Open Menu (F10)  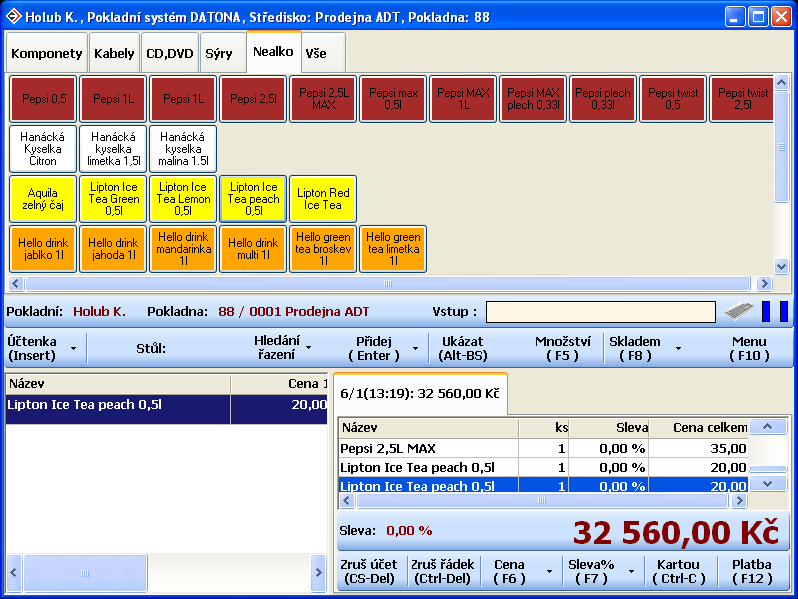pos(749,349)
